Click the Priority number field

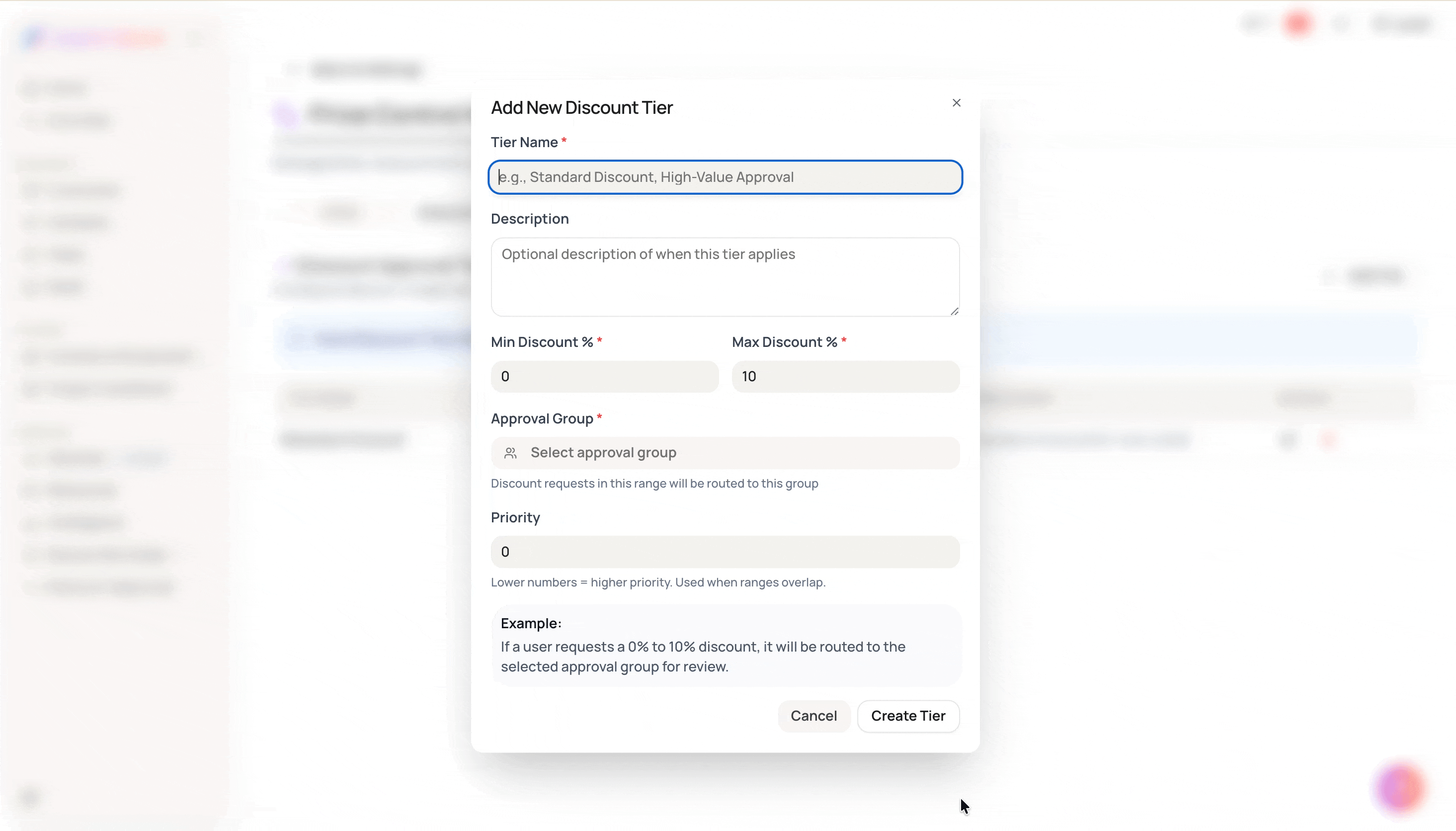pyautogui.click(x=725, y=552)
